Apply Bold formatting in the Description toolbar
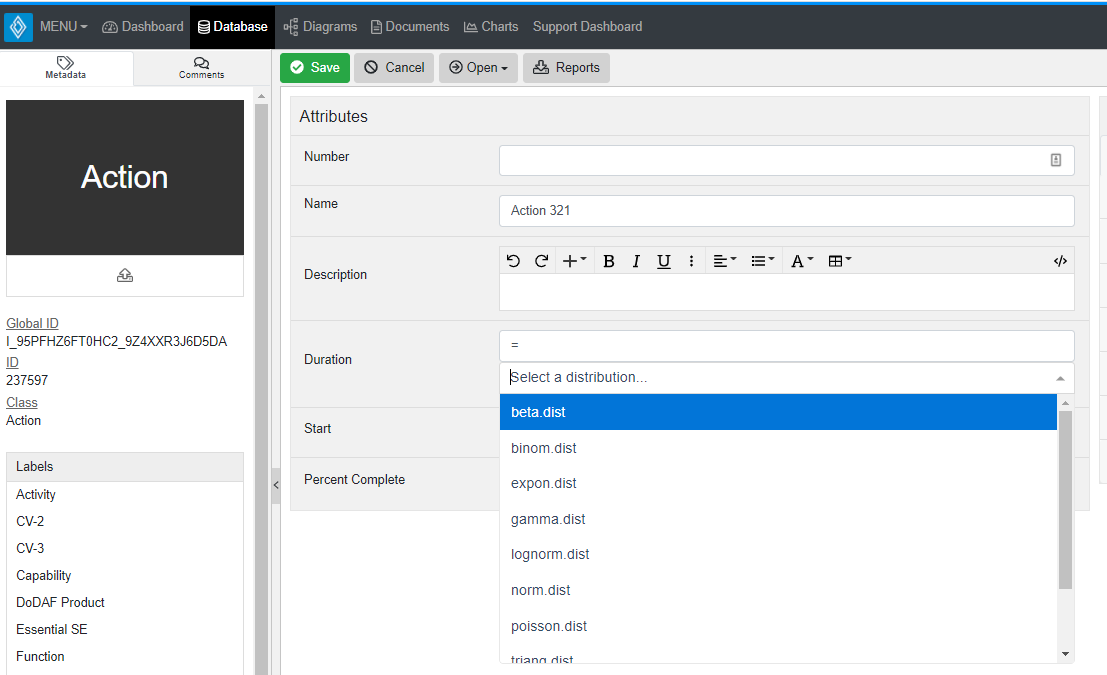Screen dimensions: 1107x675 609,261
